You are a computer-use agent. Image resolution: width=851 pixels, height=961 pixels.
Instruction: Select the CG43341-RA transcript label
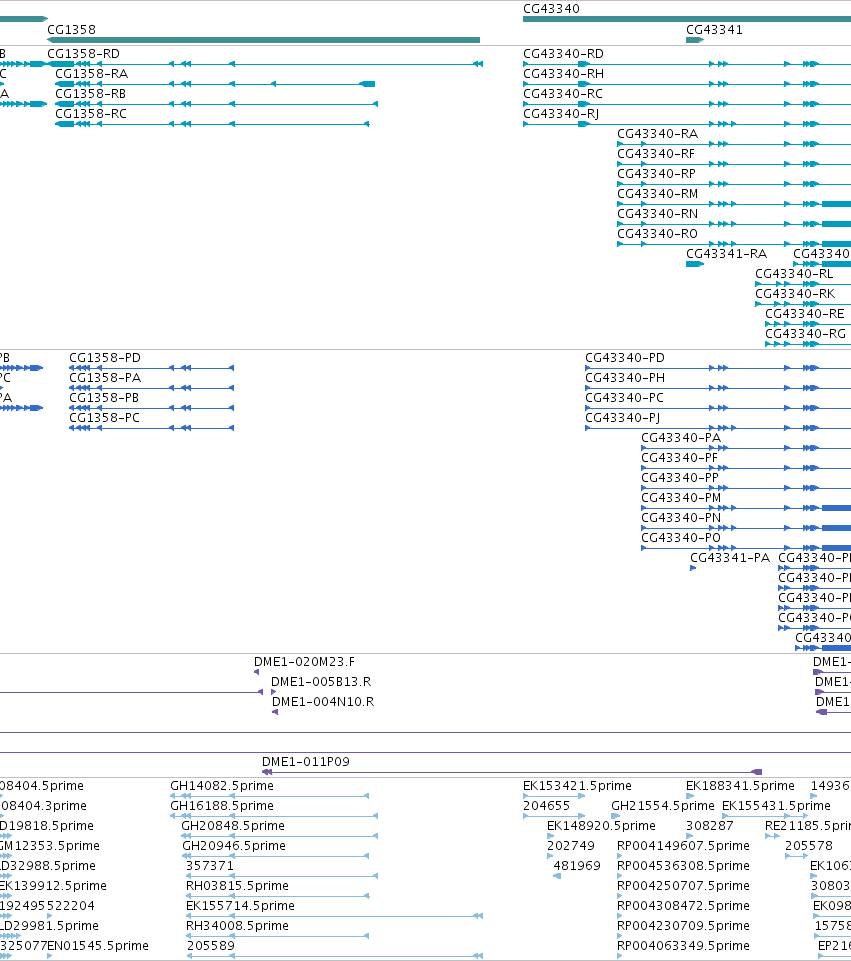point(726,253)
